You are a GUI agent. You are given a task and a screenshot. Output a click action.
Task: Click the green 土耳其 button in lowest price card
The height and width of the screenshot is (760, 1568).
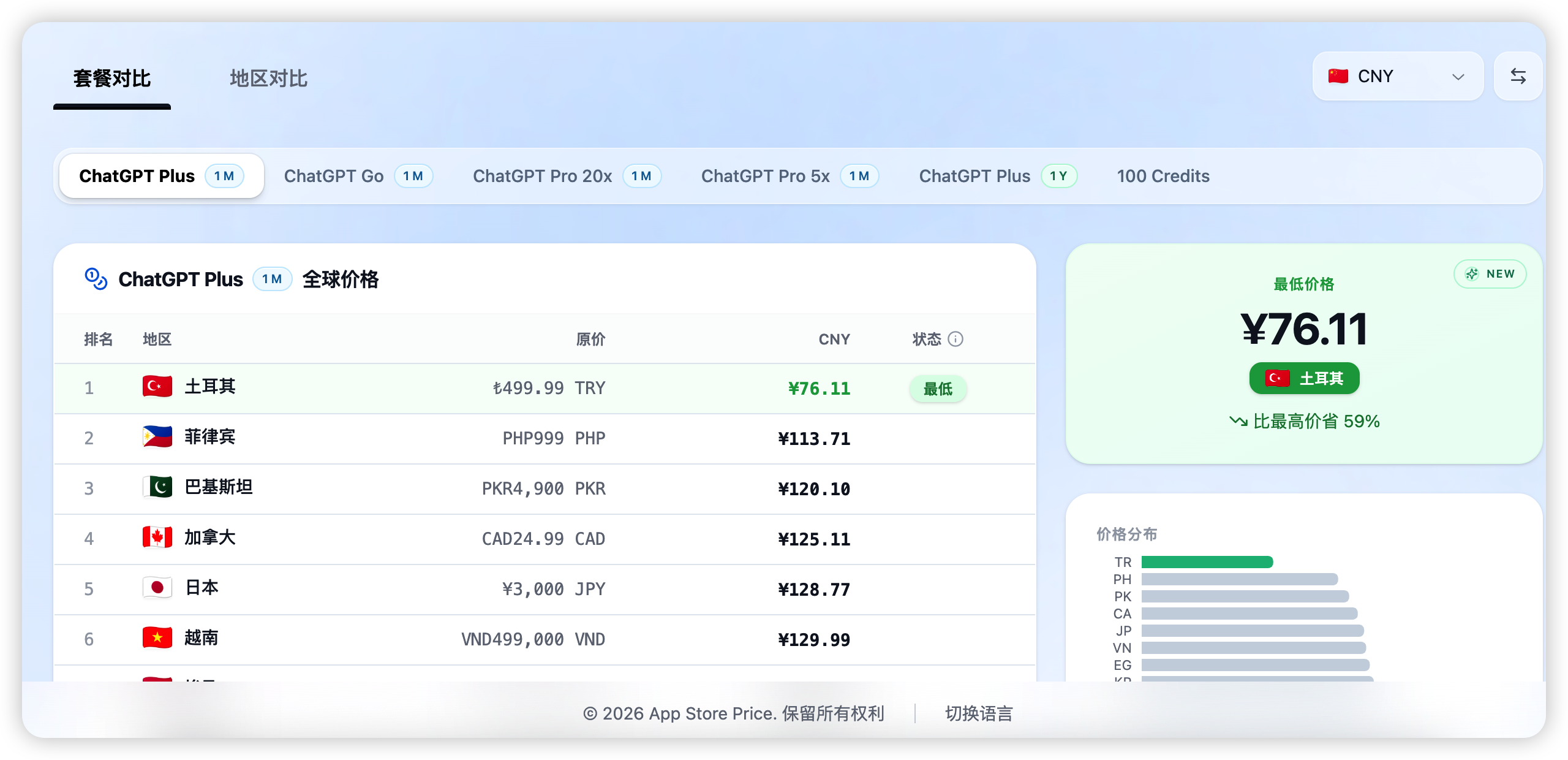tap(1304, 378)
